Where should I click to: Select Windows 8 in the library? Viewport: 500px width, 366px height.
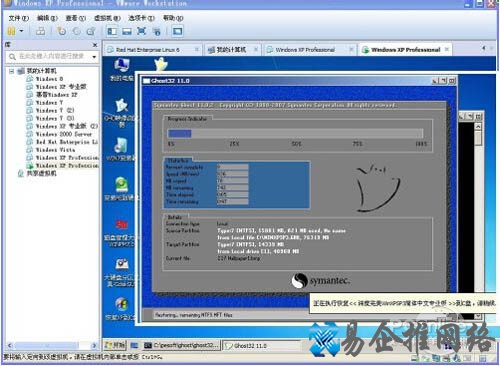coord(49,79)
